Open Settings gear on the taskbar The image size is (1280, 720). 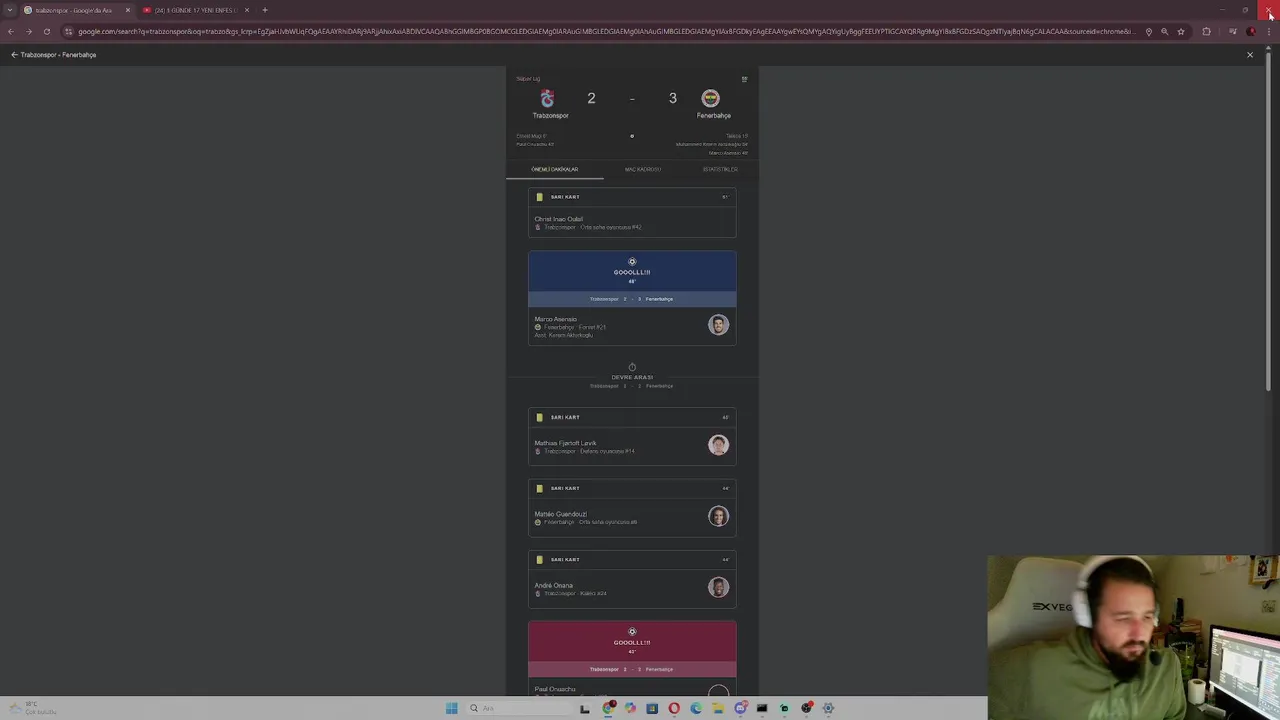(828, 708)
